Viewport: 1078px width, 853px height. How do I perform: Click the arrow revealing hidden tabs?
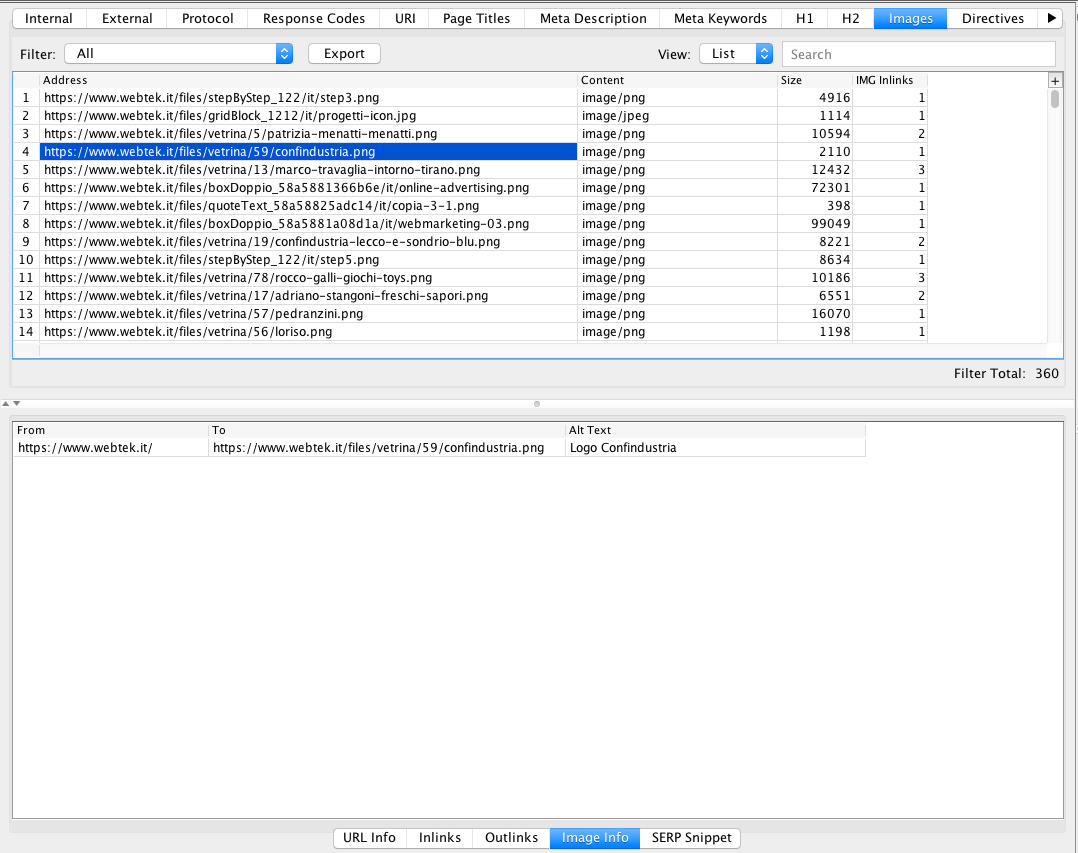click(1052, 17)
